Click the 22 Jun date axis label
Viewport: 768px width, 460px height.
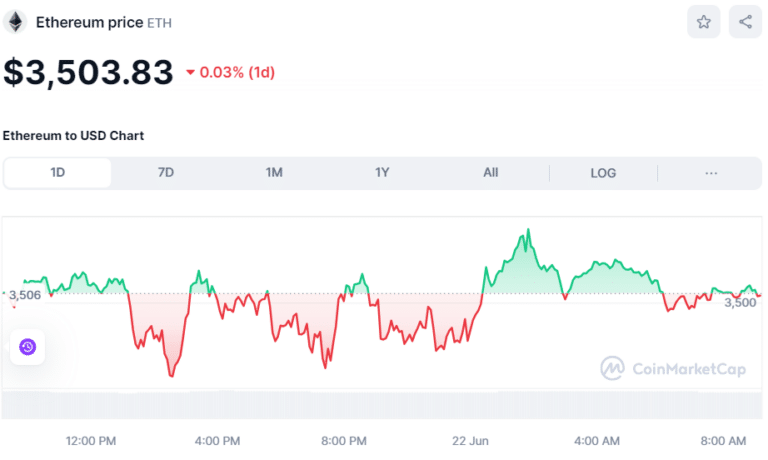tap(470, 441)
